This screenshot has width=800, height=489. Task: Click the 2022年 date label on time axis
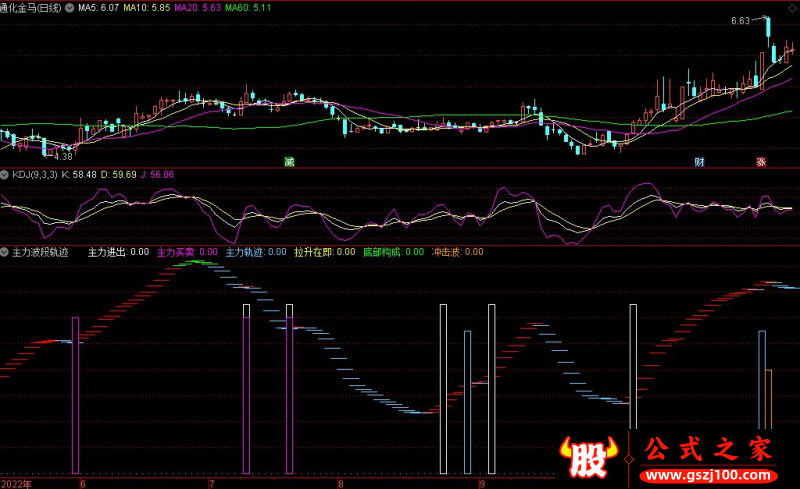coord(16,482)
